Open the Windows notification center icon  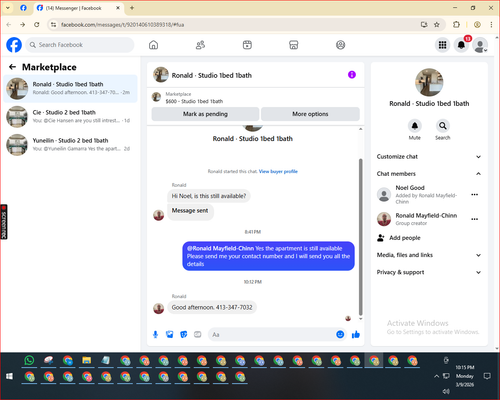(x=487, y=376)
